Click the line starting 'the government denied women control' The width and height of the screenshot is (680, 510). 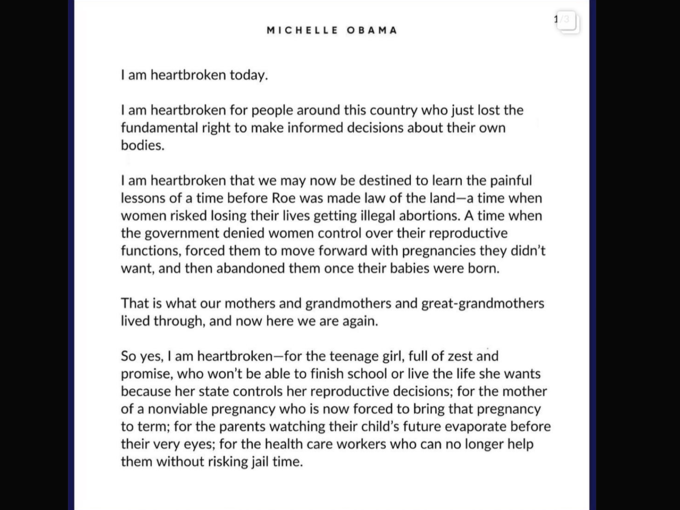pyautogui.click(x=314, y=233)
